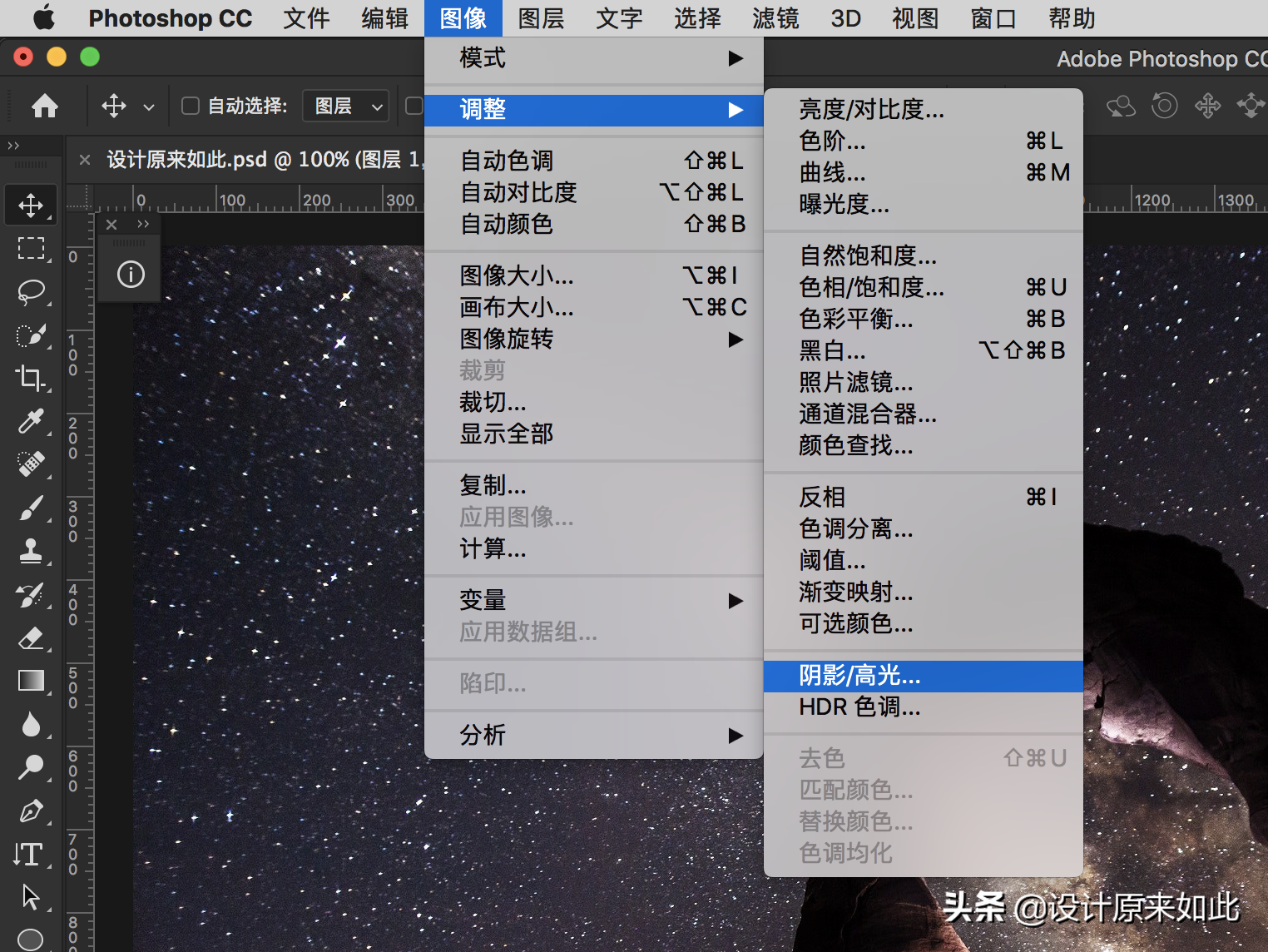Select the Gradient tool
The width and height of the screenshot is (1268, 952).
pos(31,681)
